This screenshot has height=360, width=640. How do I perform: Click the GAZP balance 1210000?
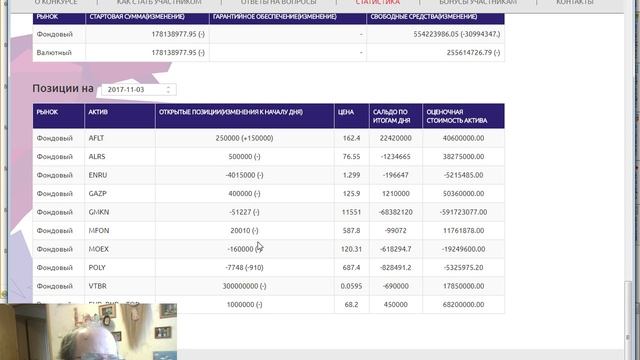pos(396,193)
